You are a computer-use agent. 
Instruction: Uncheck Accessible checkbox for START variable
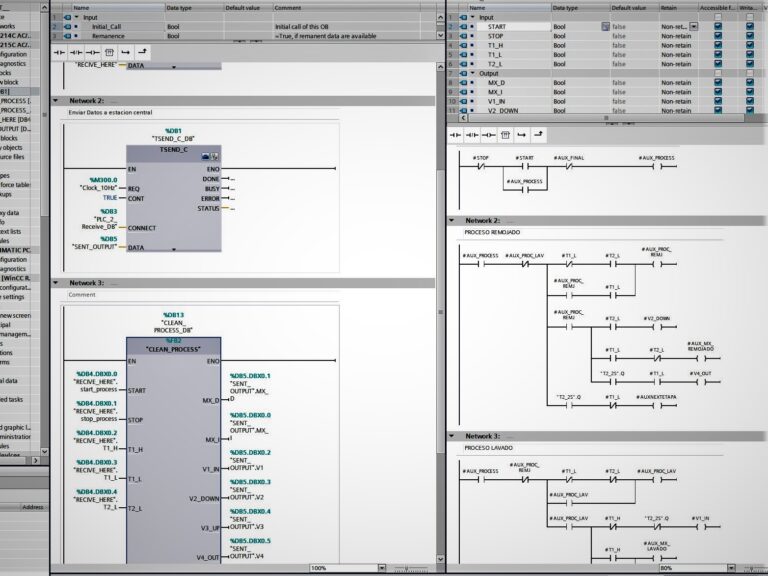(717, 27)
